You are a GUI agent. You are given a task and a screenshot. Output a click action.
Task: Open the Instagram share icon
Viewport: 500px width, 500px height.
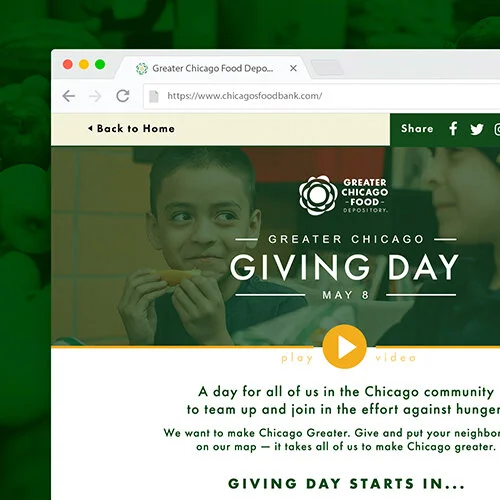click(497, 129)
